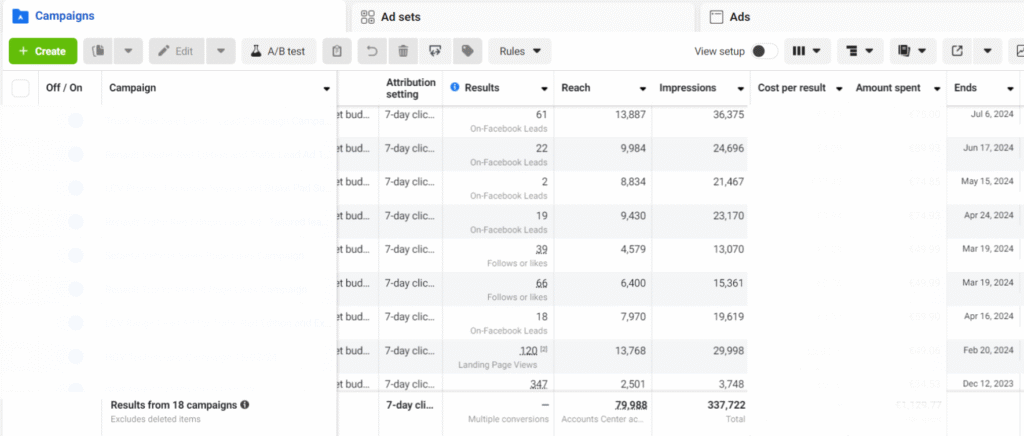
Task: Toggle the View setup switch
Action: coord(764,52)
